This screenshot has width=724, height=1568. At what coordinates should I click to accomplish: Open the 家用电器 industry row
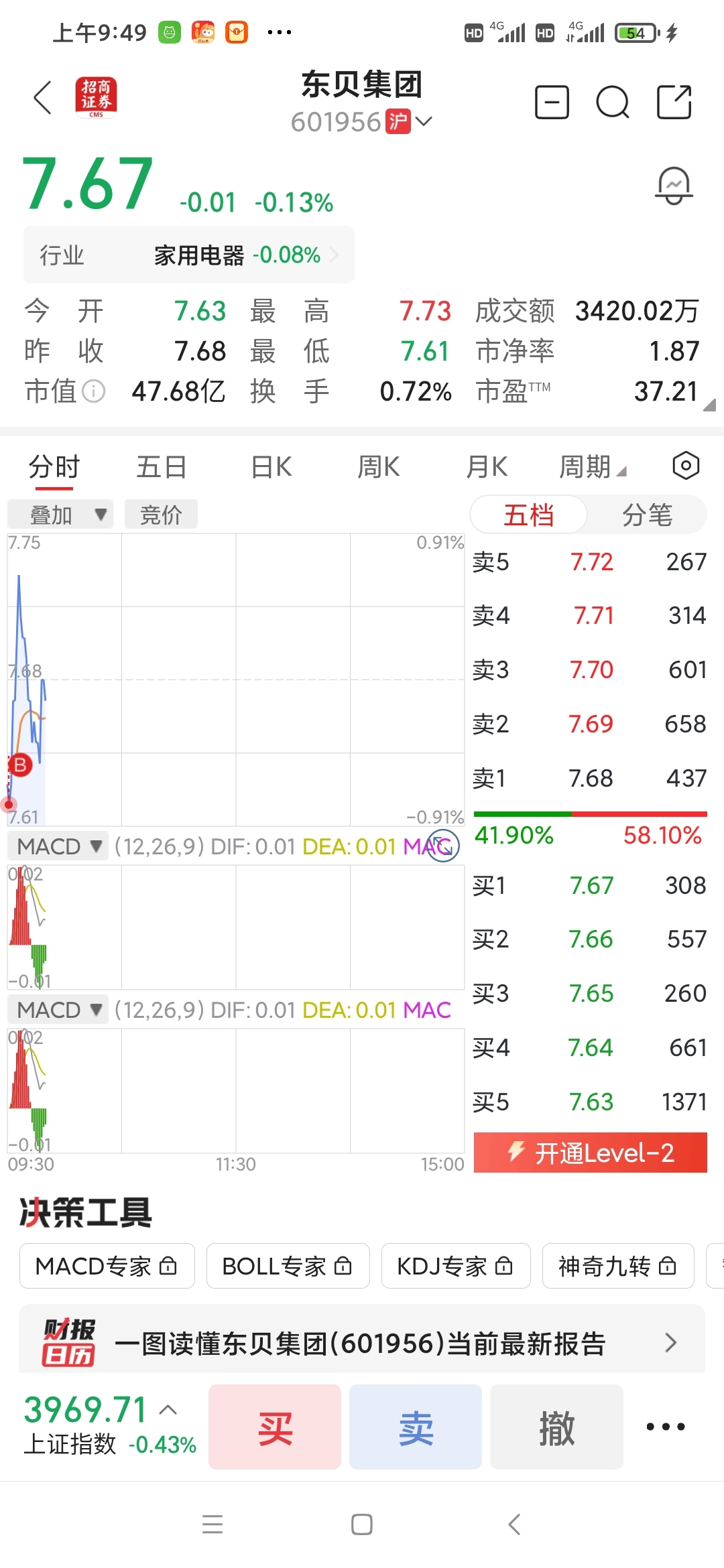pyautogui.click(x=189, y=255)
